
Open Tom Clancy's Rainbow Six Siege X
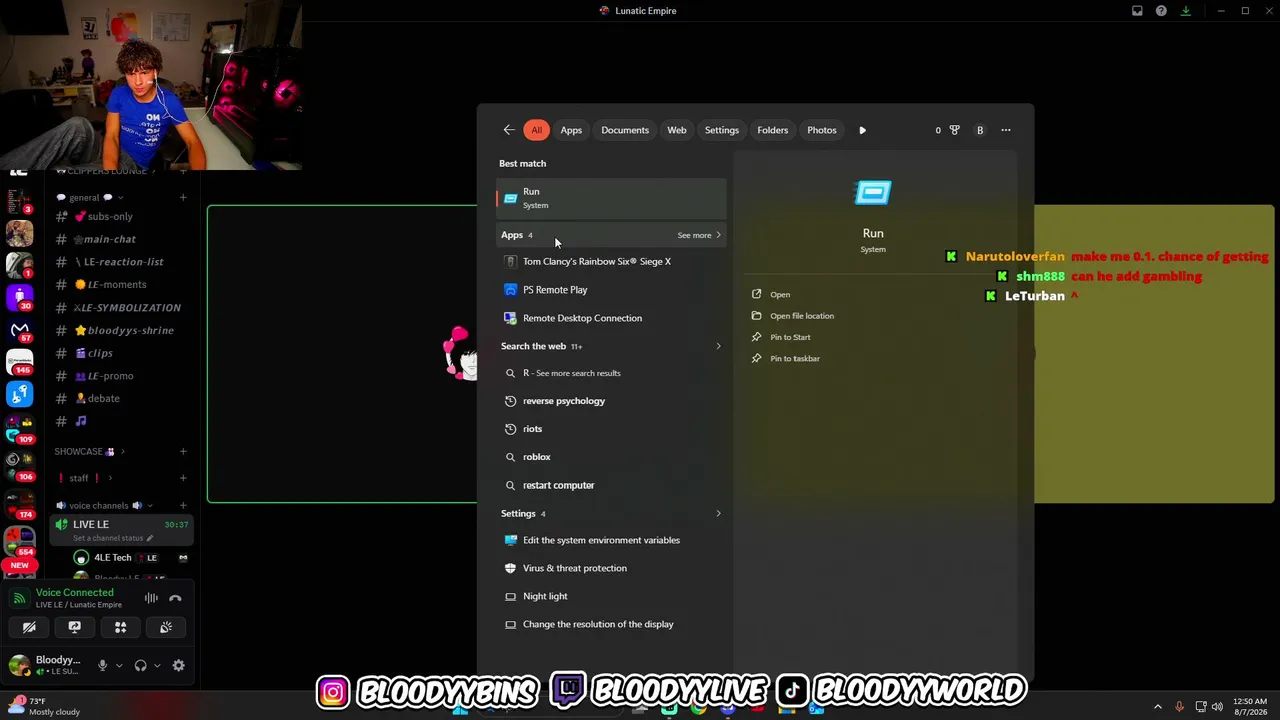pos(611,262)
